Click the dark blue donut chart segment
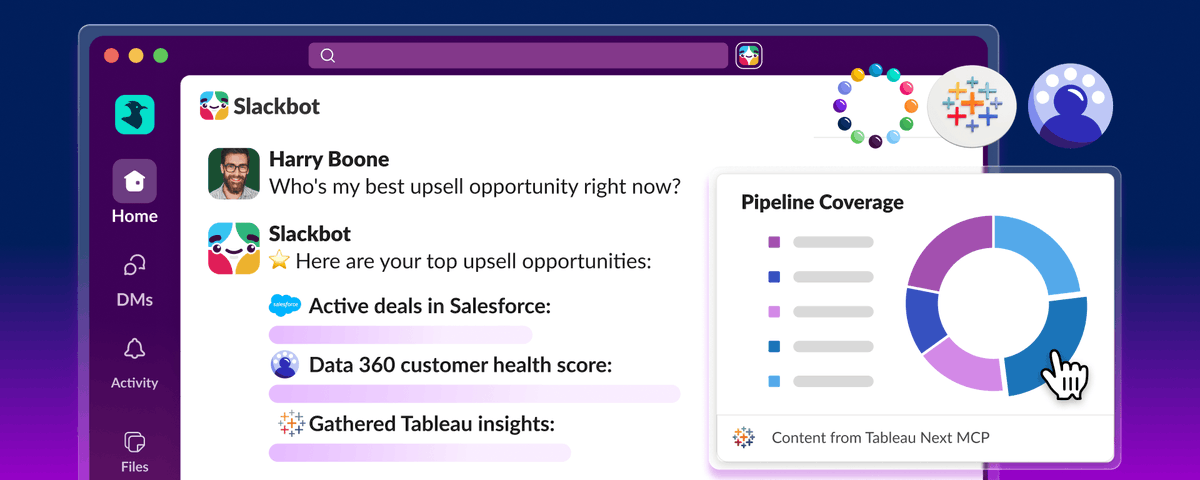The height and width of the screenshot is (480, 1200). (x=923, y=320)
